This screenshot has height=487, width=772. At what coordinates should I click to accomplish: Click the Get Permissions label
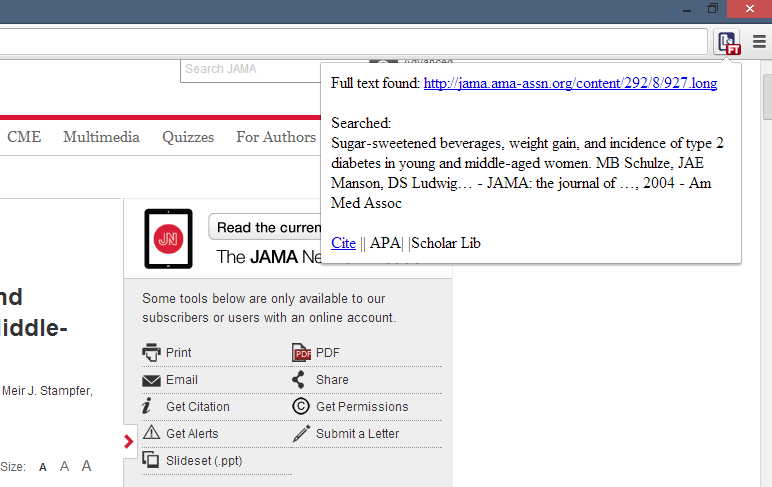[362, 407]
